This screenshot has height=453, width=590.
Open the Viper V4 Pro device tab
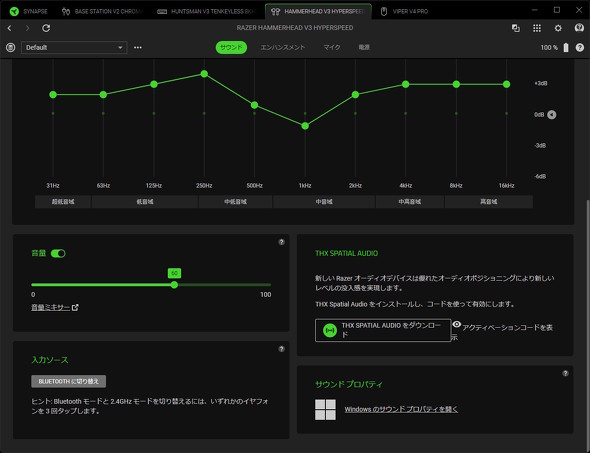coord(404,11)
